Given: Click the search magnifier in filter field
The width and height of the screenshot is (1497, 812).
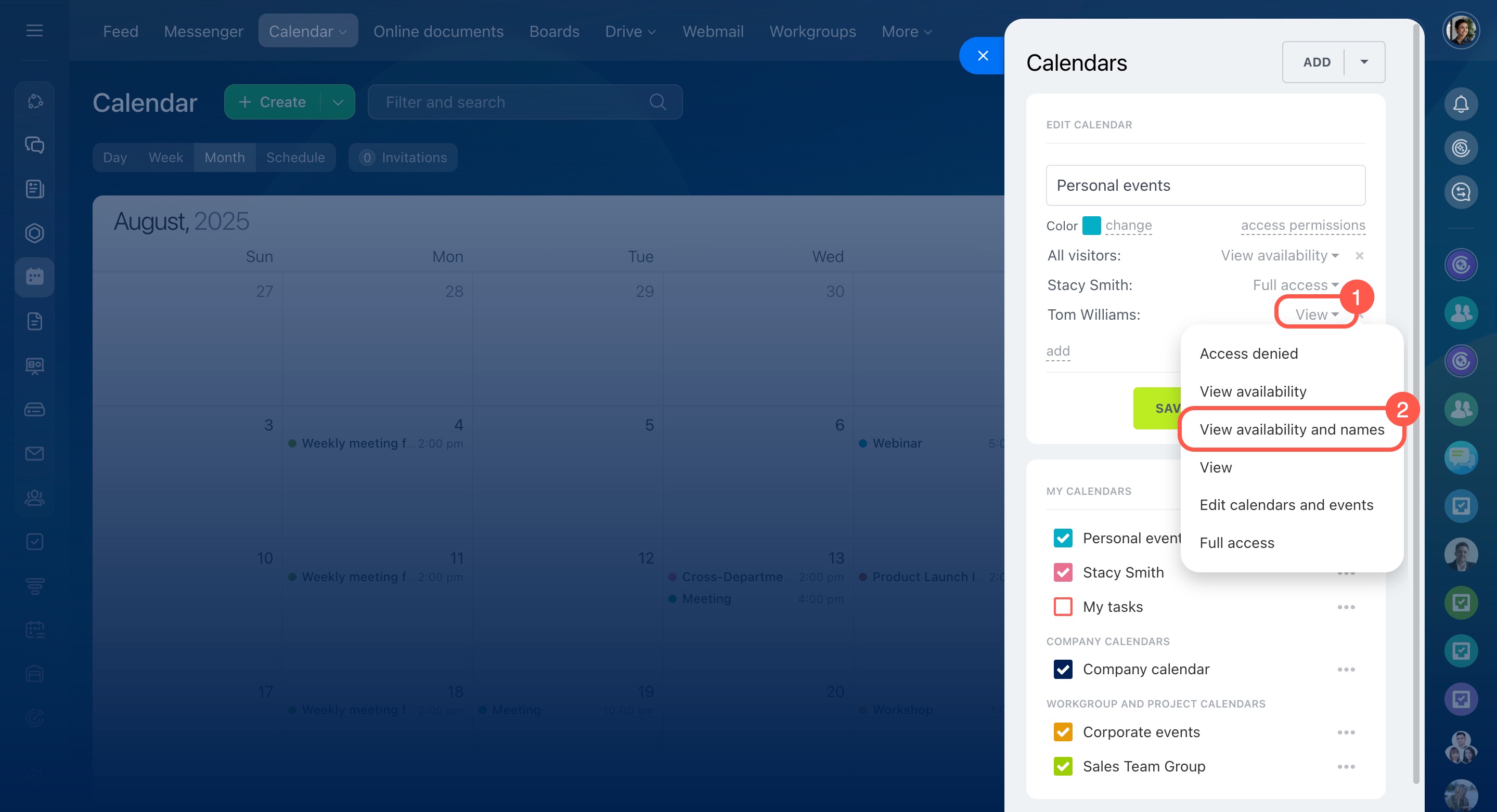Looking at the screenshot, I should pos(657,102).
